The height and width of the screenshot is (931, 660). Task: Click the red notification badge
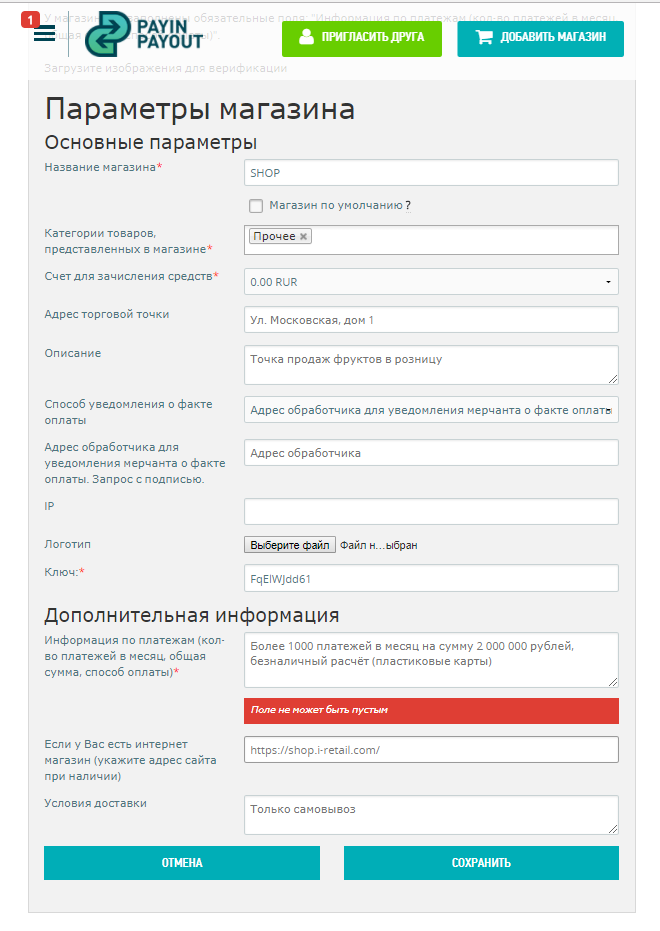[x=29, y=19]
